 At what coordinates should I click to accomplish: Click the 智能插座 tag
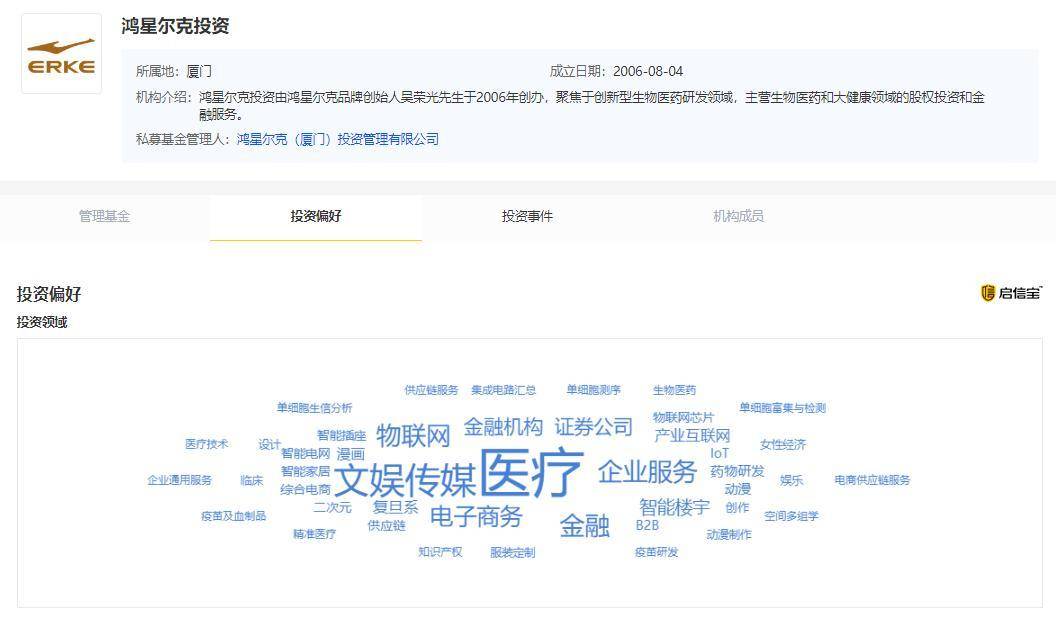point(341,435)
